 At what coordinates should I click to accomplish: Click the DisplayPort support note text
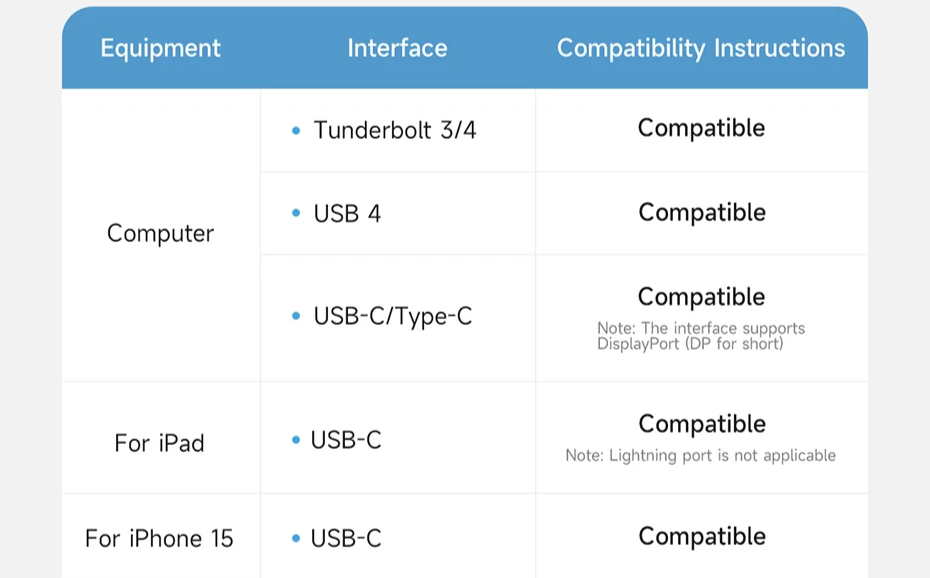(700, 336)
